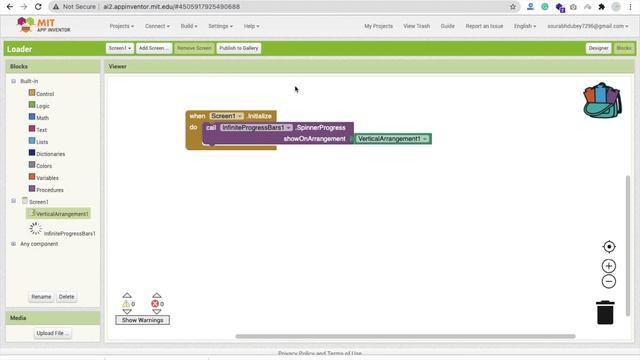The height and width of the screenshot is (360, 640).
Task: Open the Colors blocks category
Action: (44, 166)
